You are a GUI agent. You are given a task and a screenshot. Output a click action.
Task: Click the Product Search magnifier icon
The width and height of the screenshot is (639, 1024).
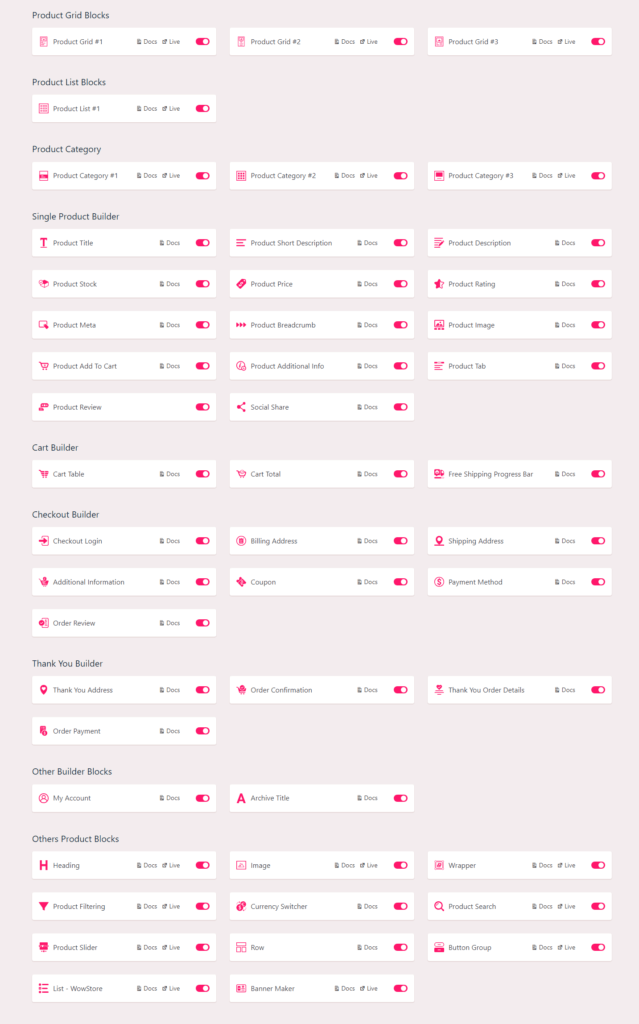[439, 907]
